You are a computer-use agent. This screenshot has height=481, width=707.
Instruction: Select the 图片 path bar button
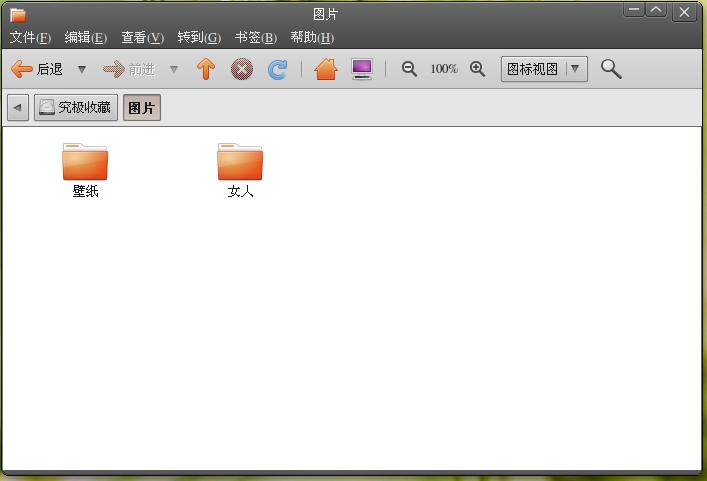tap(142, 107)
